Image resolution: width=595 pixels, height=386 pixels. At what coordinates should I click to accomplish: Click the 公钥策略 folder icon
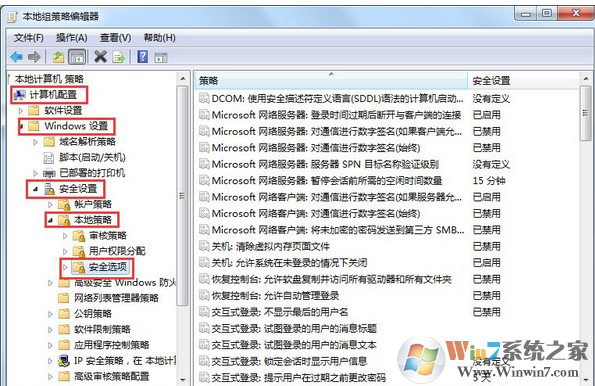64,314
